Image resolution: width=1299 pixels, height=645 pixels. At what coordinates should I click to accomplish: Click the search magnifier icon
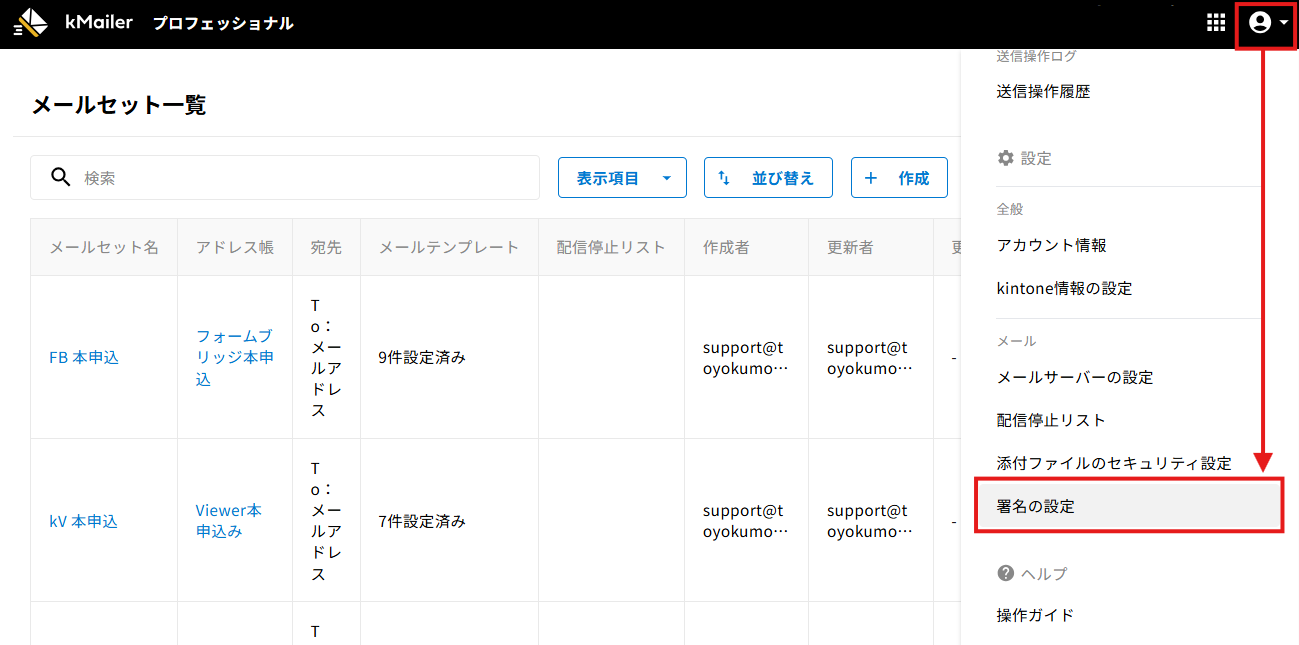(61, 177)
